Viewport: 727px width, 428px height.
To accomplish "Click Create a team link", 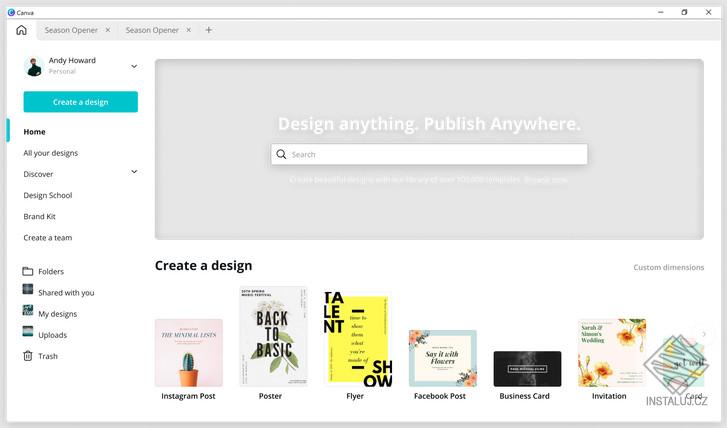I will click(48, 238).
